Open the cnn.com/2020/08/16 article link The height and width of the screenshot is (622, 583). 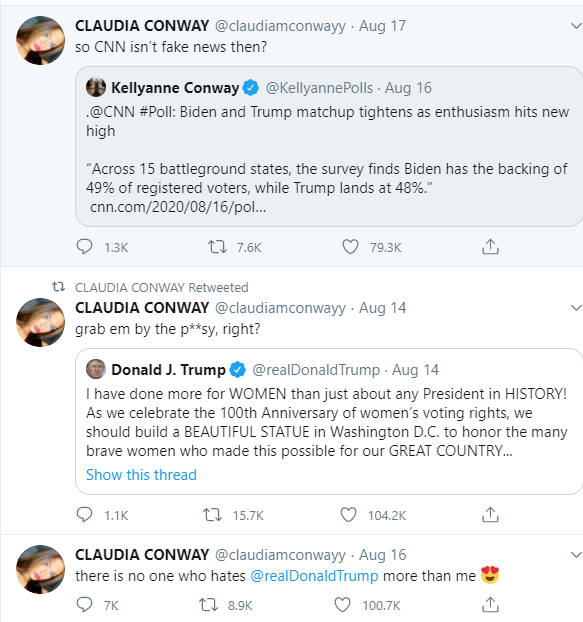(x=178, y=207)
